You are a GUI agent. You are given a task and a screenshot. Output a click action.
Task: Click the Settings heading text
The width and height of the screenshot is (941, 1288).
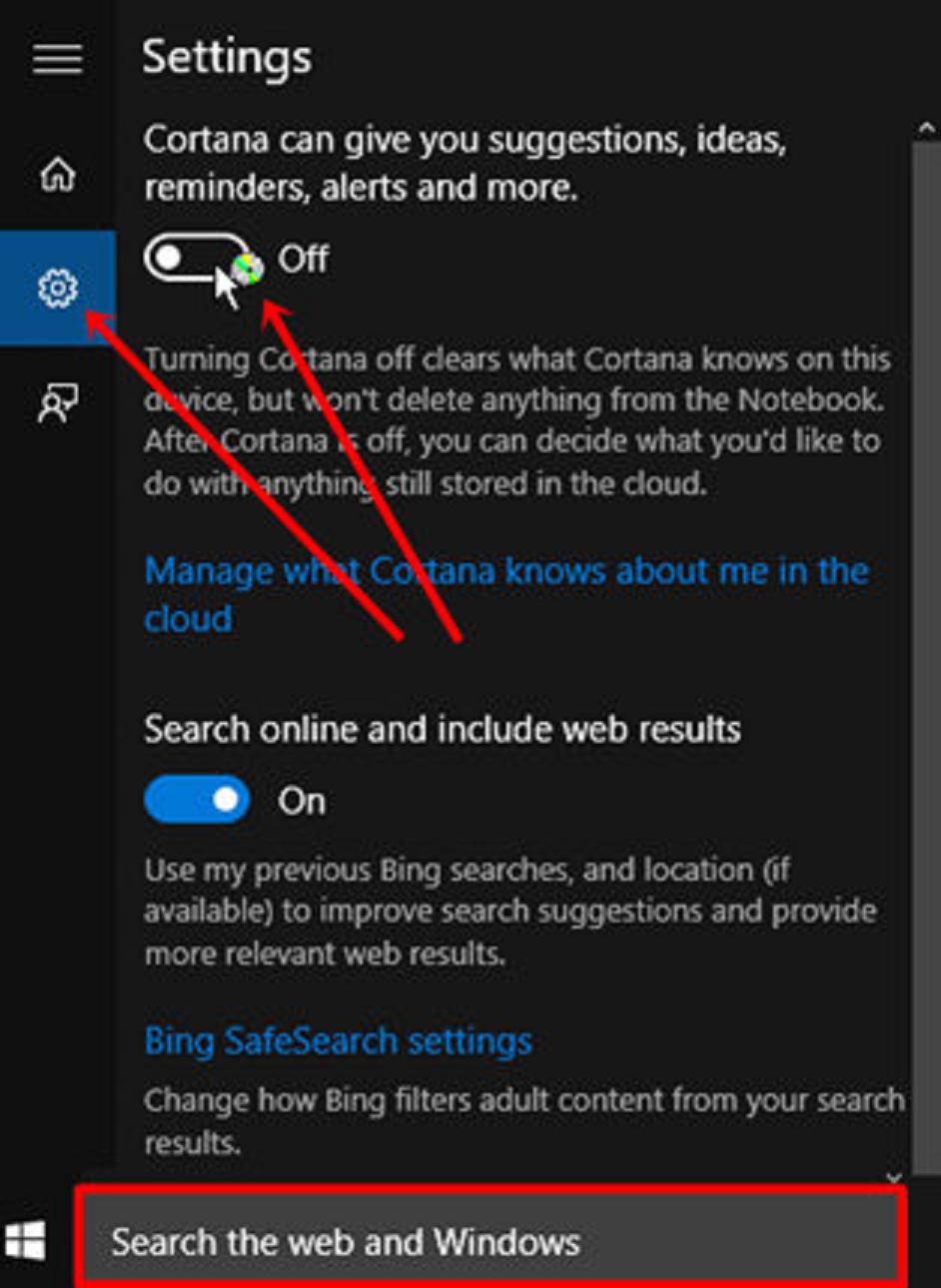pyautogui.click(x=227, y=59)
